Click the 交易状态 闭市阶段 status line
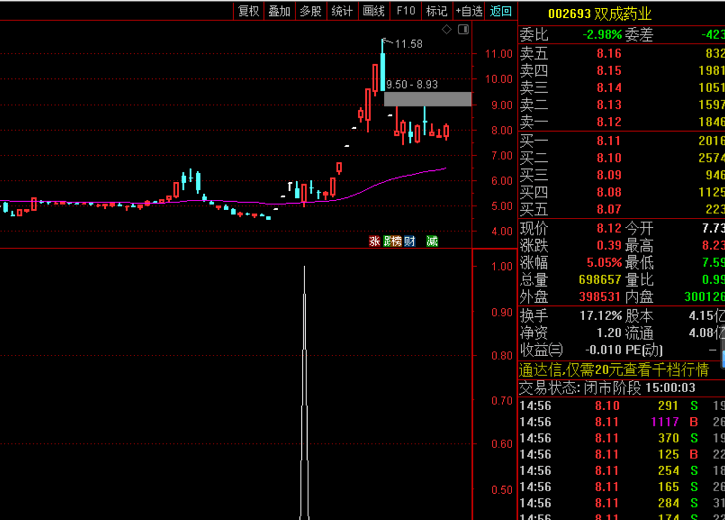Image resolution: width=725 pixels, height=520 pixels. 607,388
